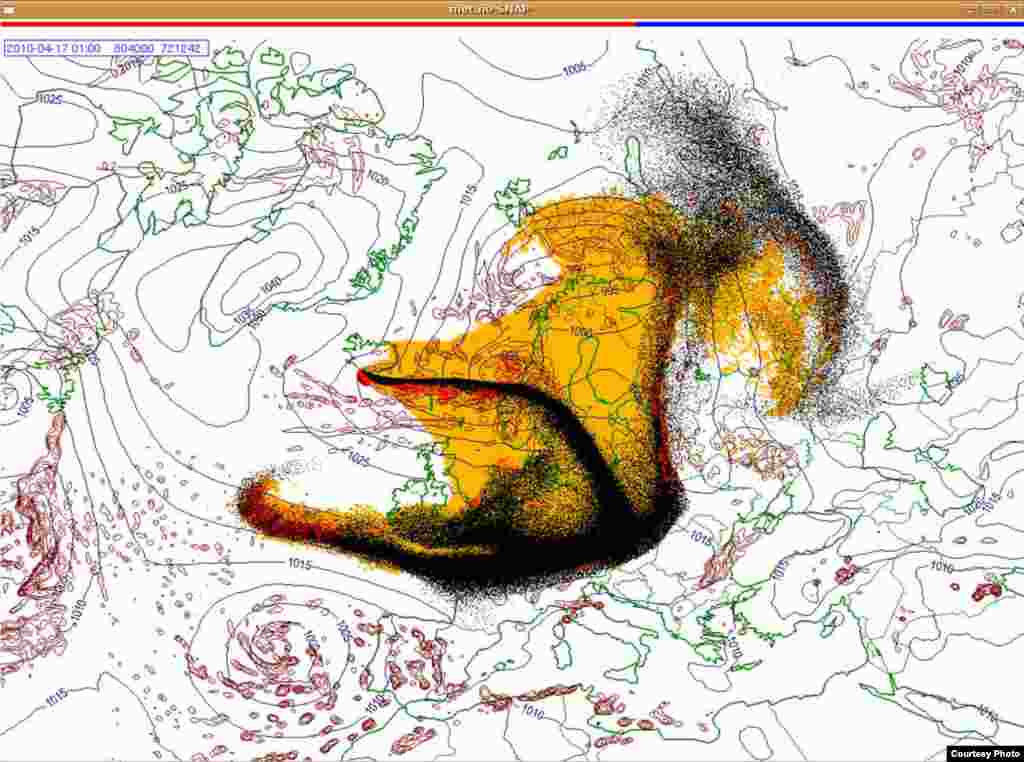Click the Courtesy Photo watermark label

pos(985,752)
